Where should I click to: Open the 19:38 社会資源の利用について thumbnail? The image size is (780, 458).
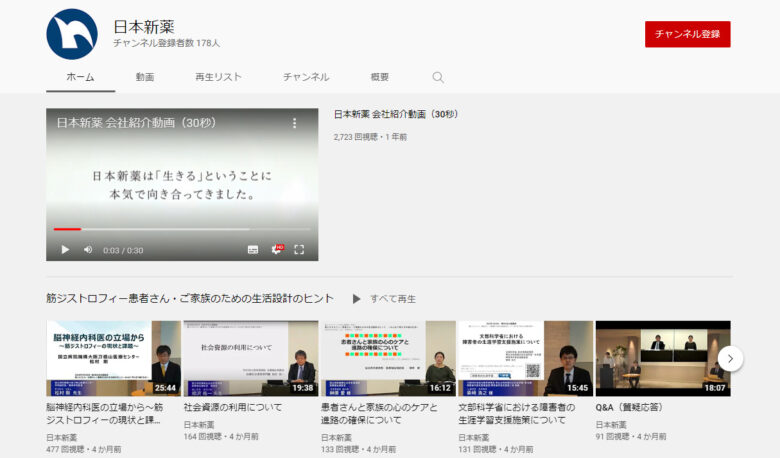coord(251,359)
